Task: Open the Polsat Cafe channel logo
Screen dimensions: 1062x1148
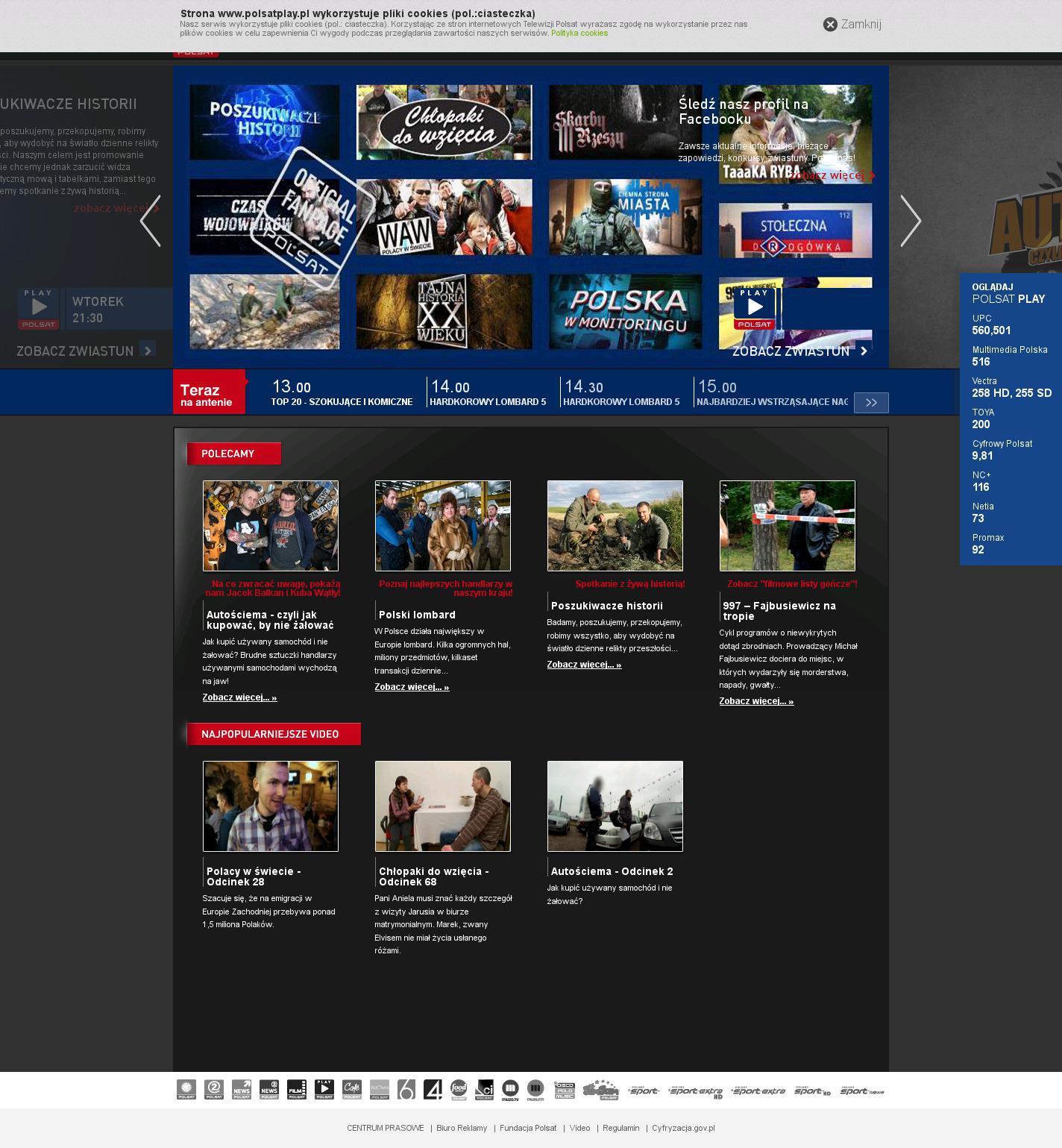Action: [351, 1089]
